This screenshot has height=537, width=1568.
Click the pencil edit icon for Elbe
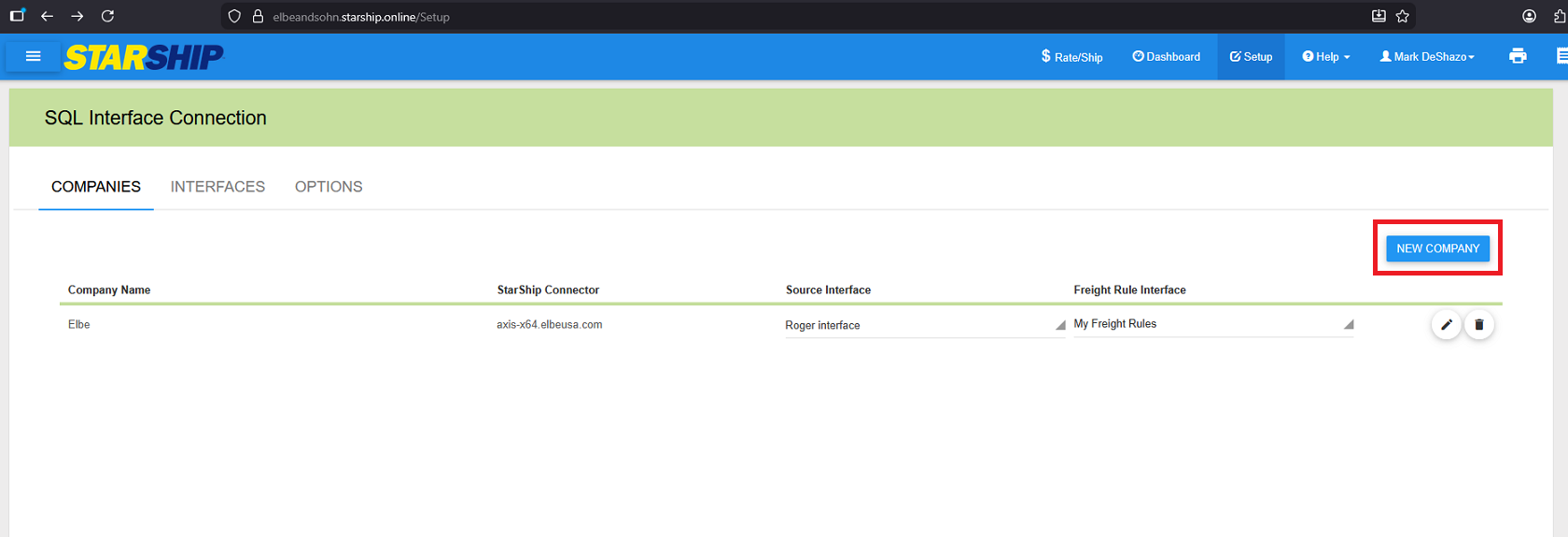pyautogui.click(x=1446, y=325)
